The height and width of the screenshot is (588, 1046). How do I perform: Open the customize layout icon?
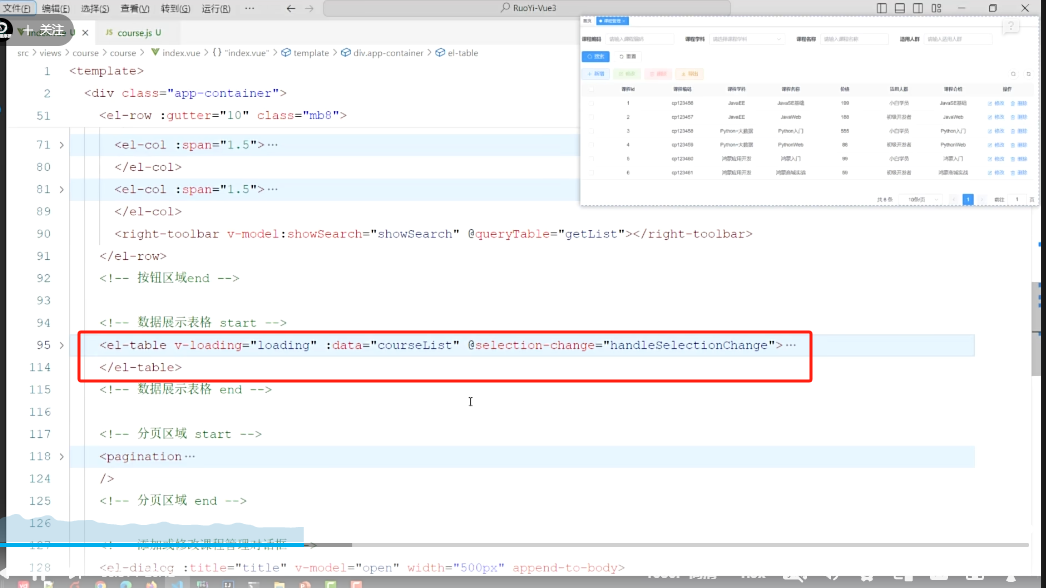[937, 8]
